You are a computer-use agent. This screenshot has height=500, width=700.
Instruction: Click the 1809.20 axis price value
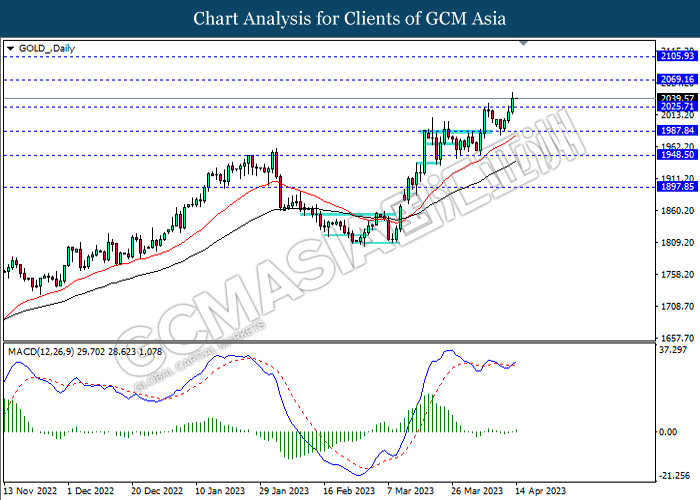tap(677, 242)
